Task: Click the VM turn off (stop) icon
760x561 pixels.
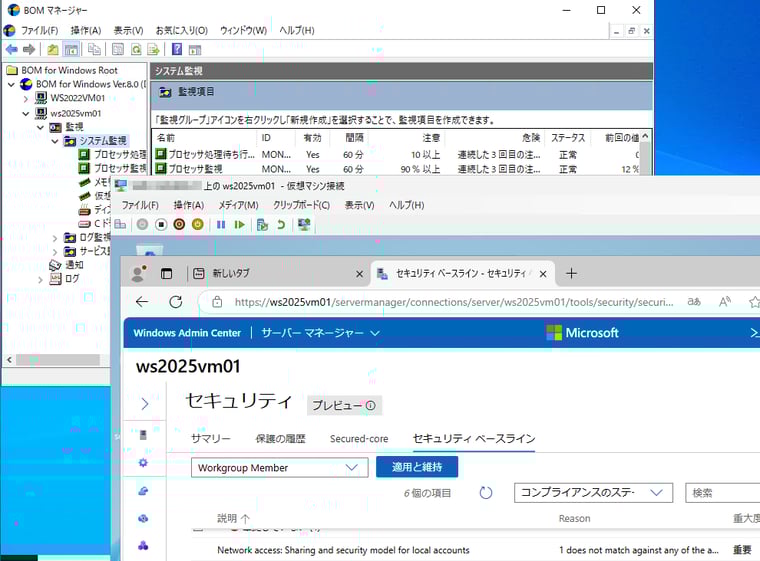Action: pos(161,224)
